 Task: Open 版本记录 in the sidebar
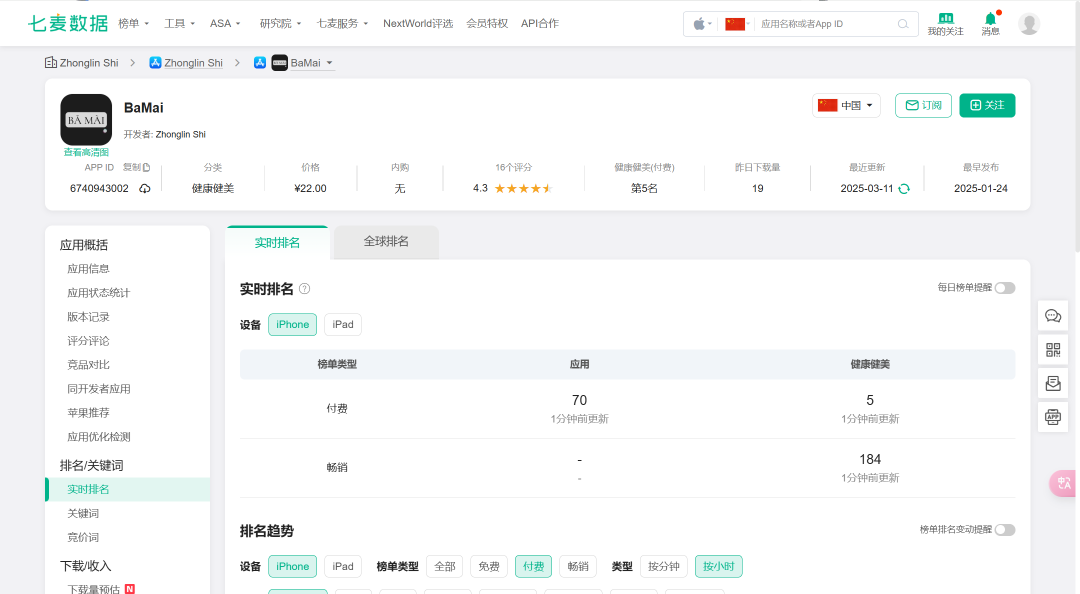pos(88,317)
